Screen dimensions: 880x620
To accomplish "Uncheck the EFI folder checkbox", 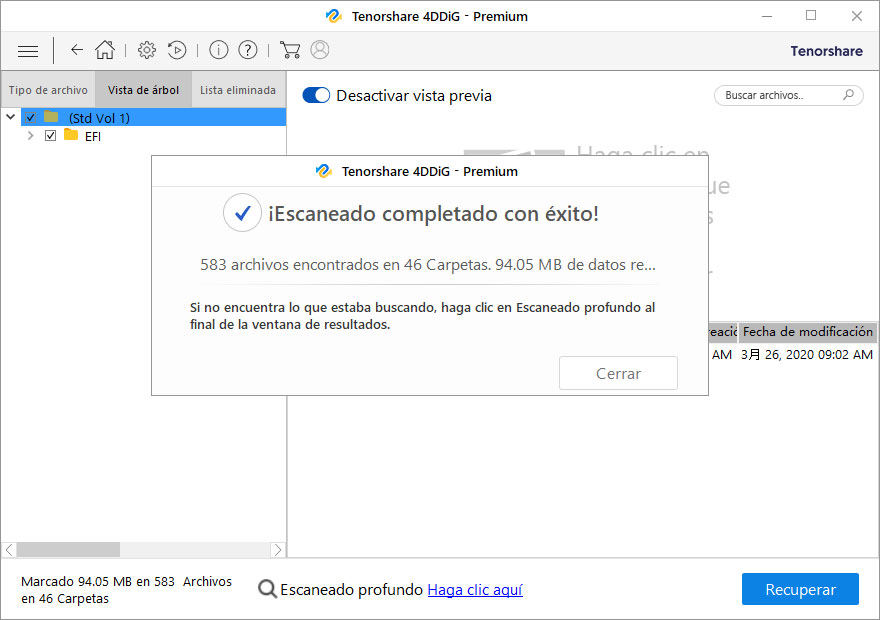I will pos(51,135).
